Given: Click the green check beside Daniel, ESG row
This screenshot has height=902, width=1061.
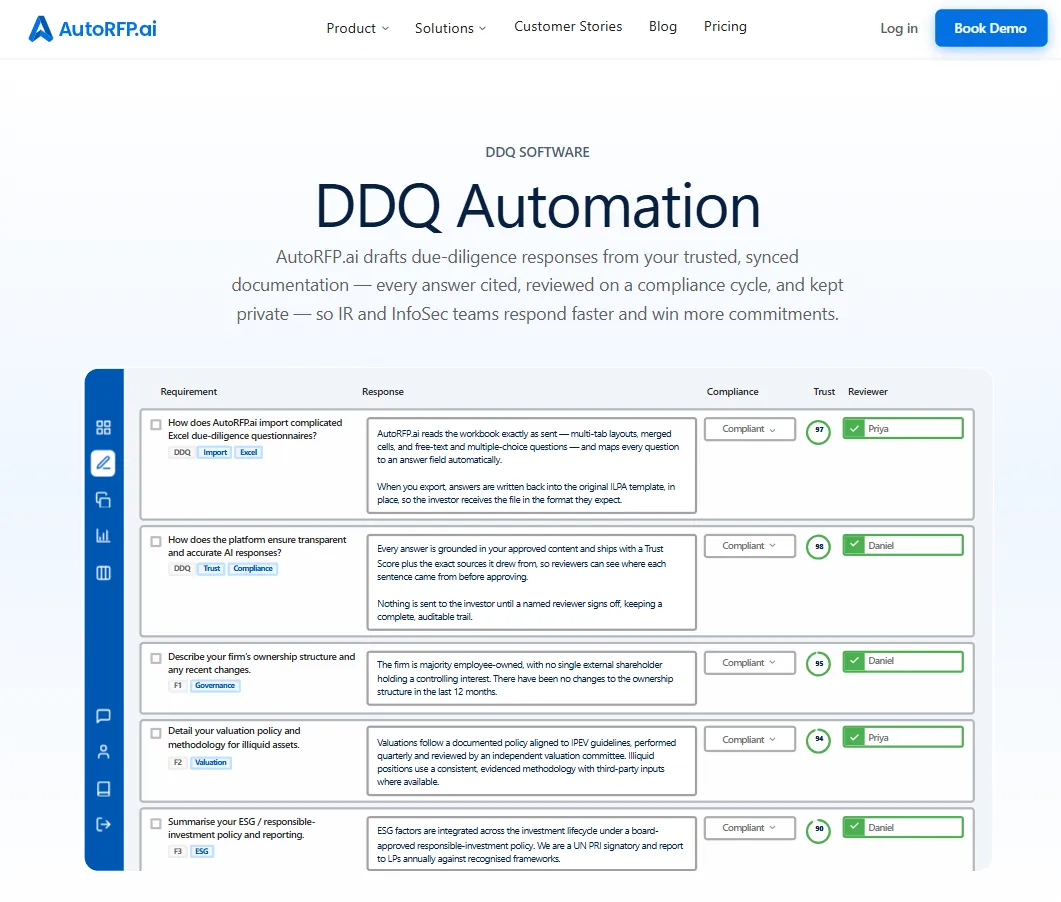Looking at the screenshot, I should (854, 827).
